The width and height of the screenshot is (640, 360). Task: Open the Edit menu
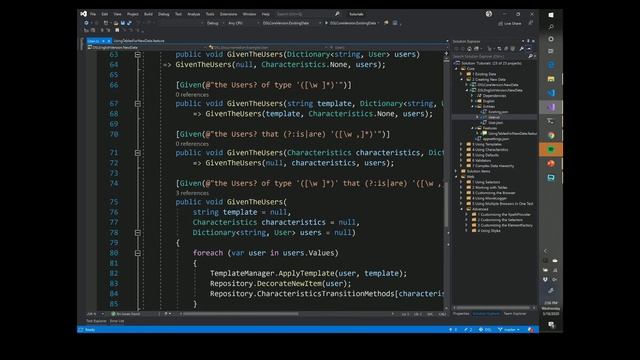[x=105, y=14]
